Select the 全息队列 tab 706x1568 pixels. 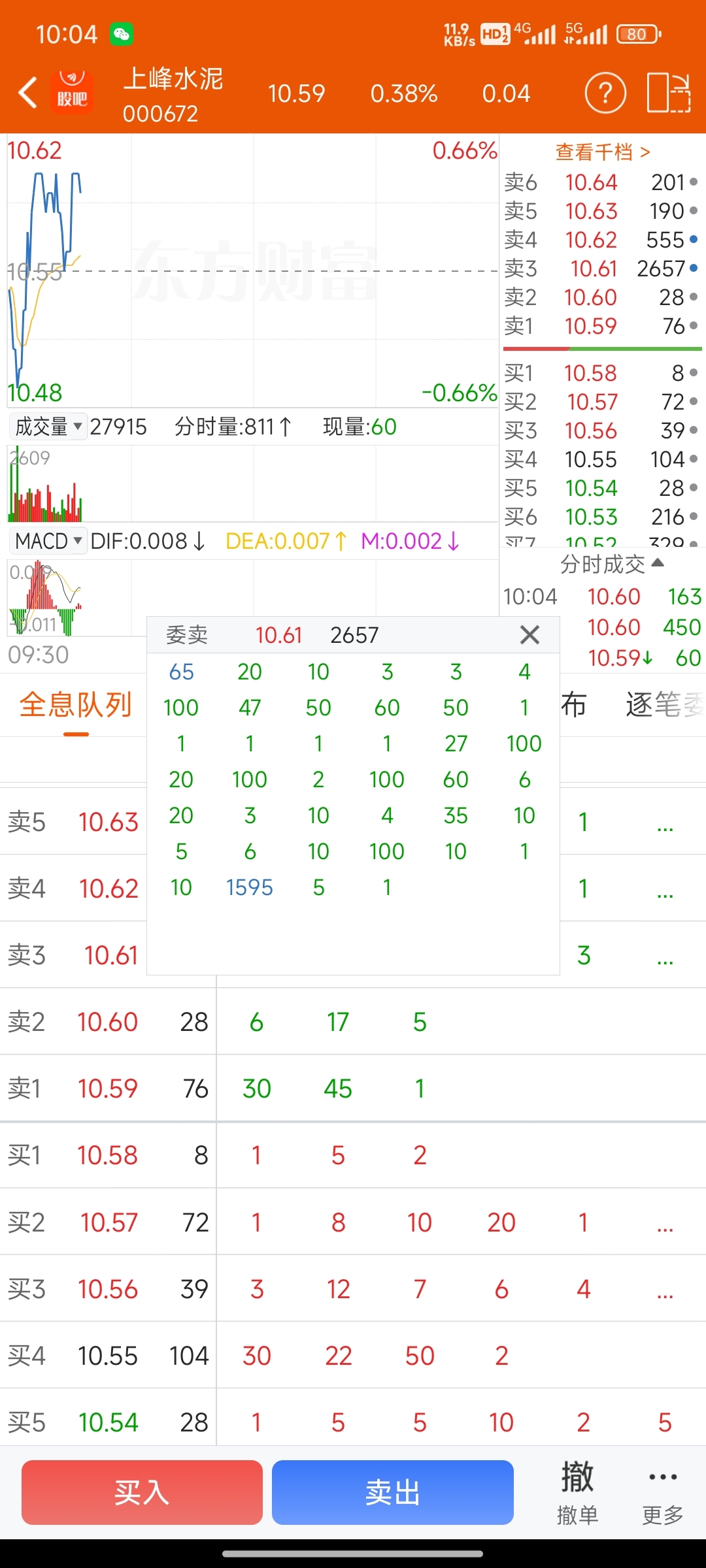76,706
